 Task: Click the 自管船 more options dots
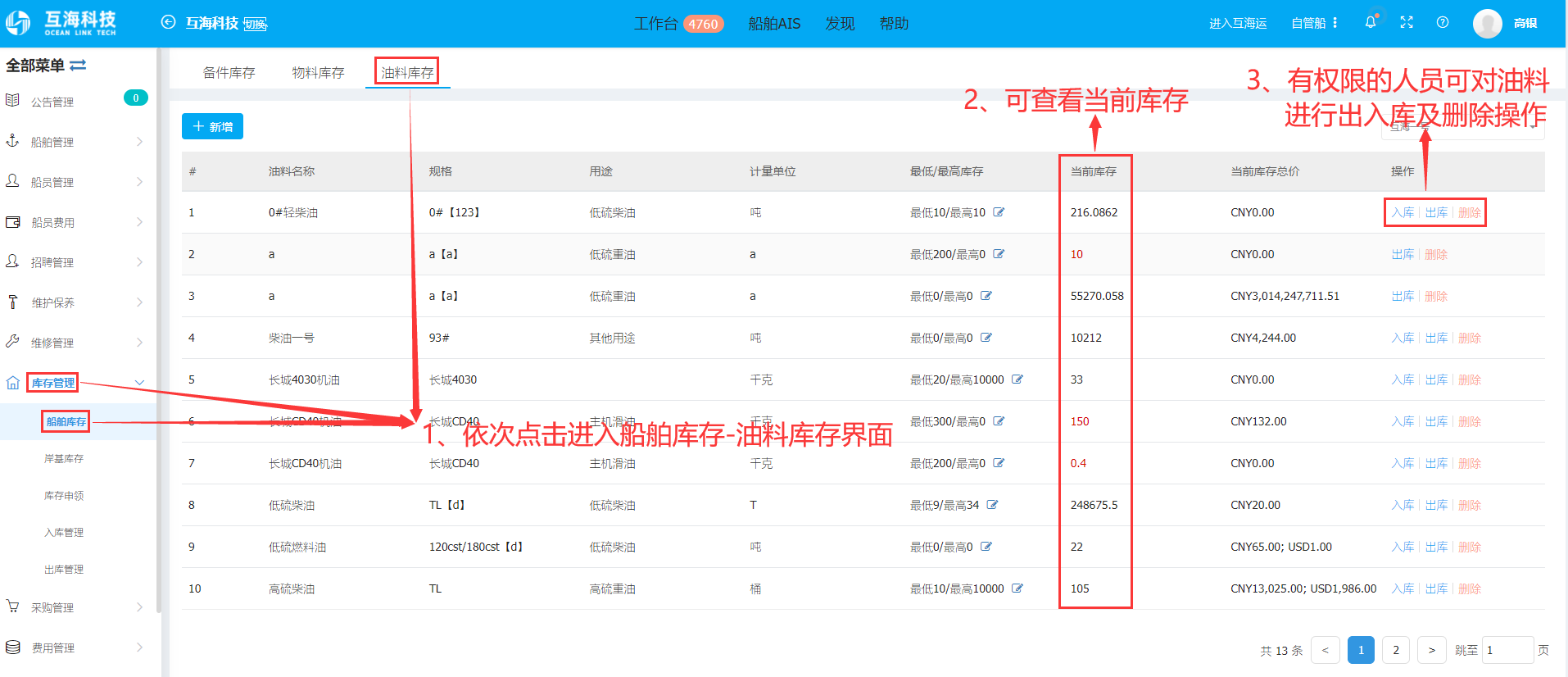click(1335, 23)
